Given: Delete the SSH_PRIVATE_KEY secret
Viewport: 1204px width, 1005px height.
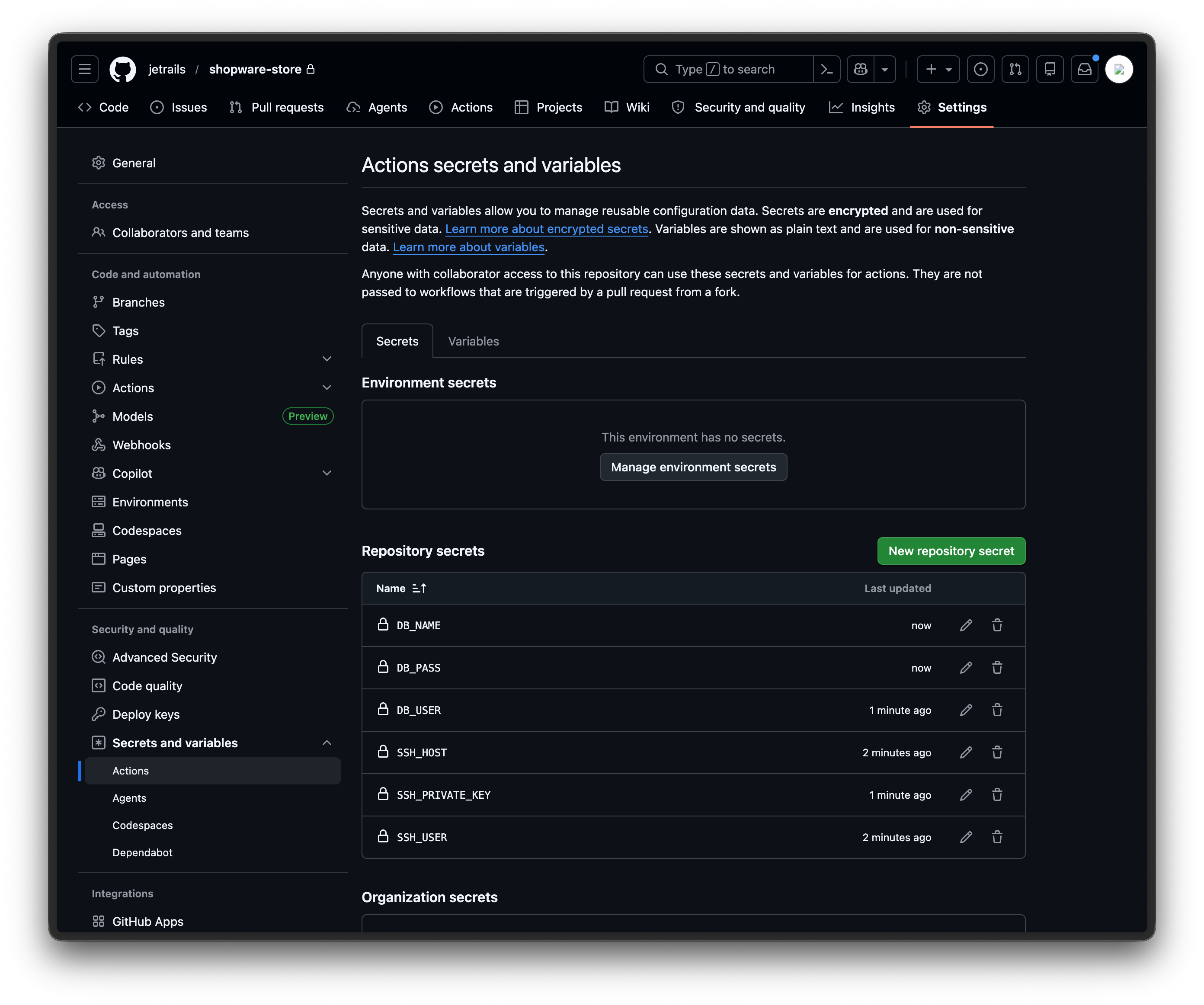Looking at the screenshot, I should [x=997, y=795].
